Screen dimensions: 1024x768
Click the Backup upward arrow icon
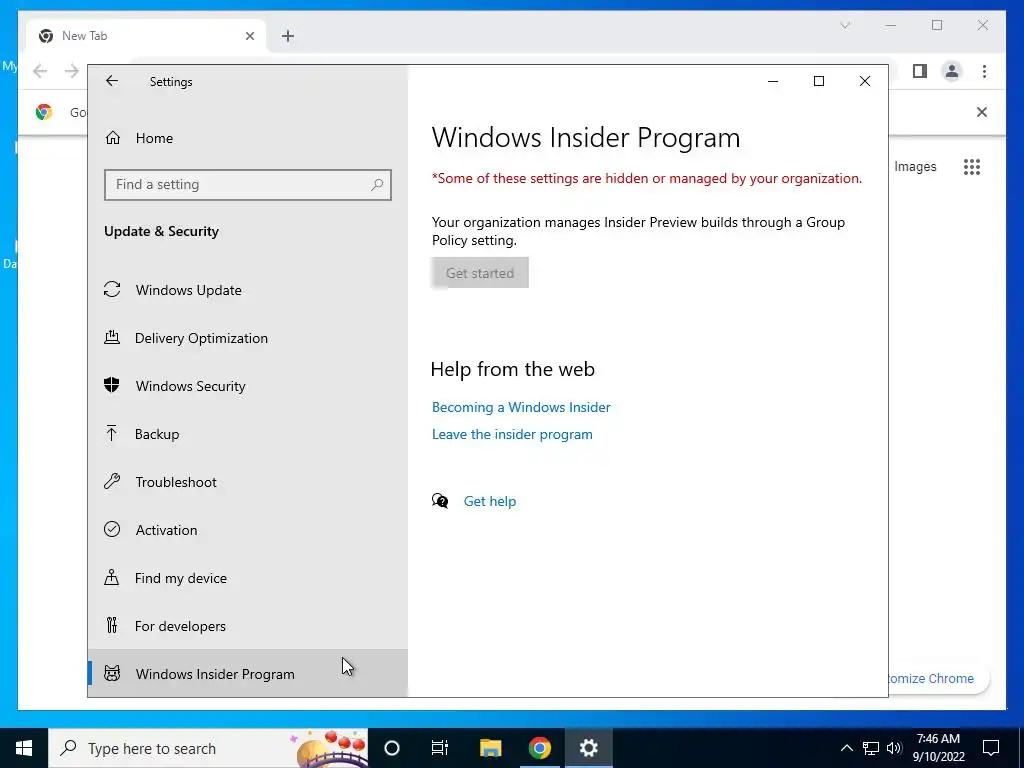(x=112, y=433)
